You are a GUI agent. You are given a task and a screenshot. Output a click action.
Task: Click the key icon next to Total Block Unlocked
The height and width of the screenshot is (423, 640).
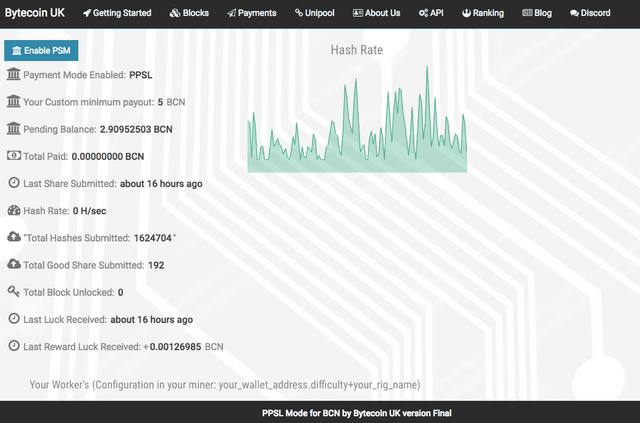point(13,291)
